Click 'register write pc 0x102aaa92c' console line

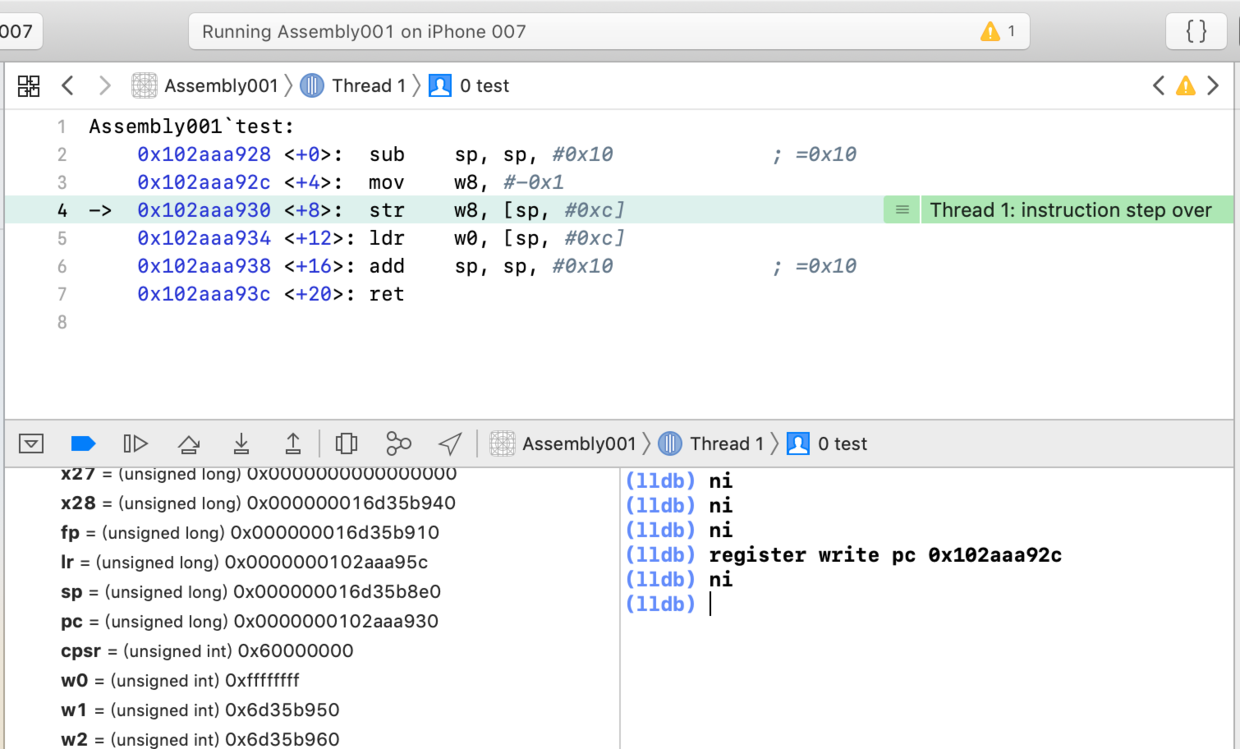[x=885, y=555]
